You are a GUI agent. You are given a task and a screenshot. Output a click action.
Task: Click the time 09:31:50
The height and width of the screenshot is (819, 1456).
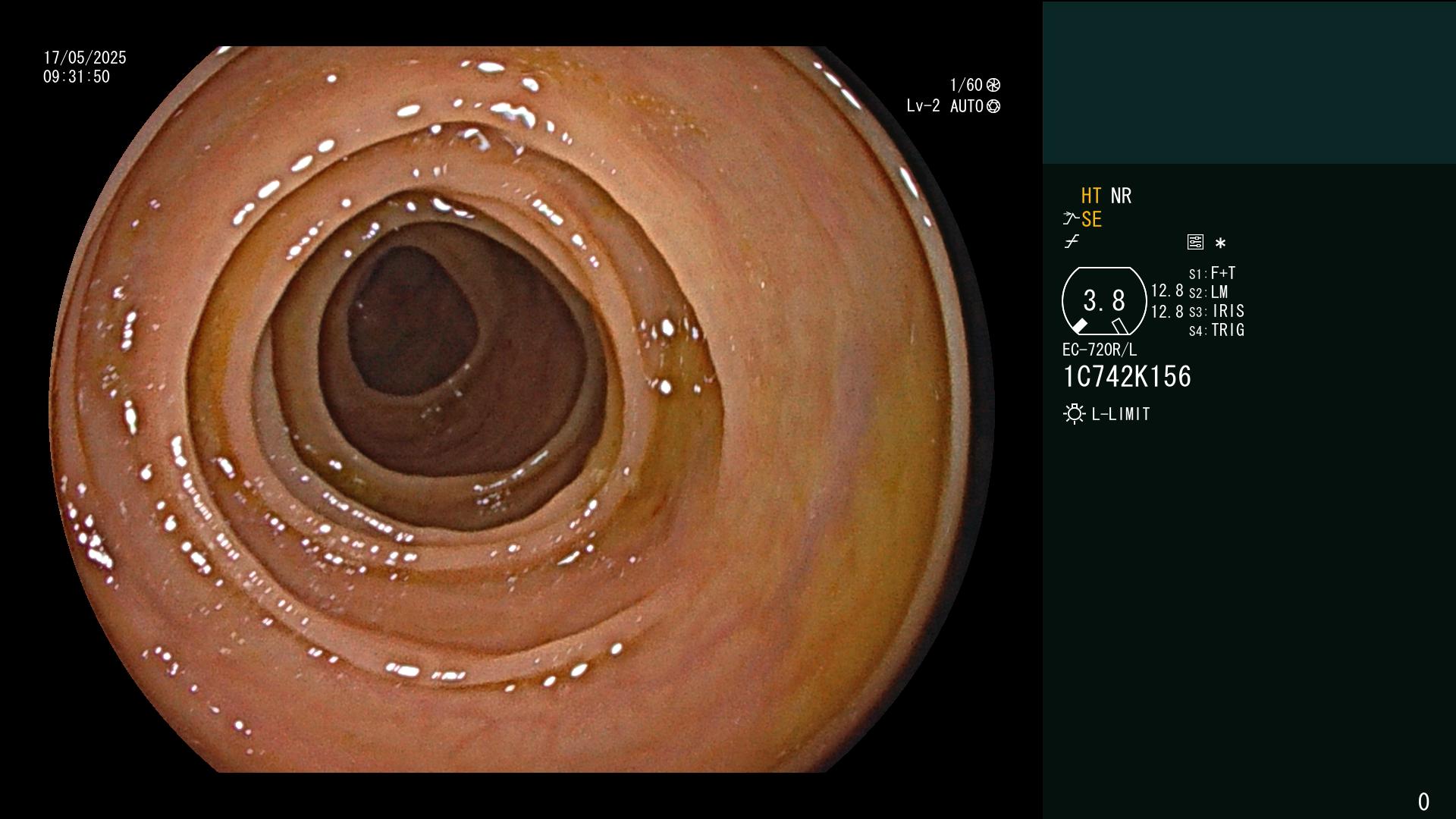(x=77, y=77)
